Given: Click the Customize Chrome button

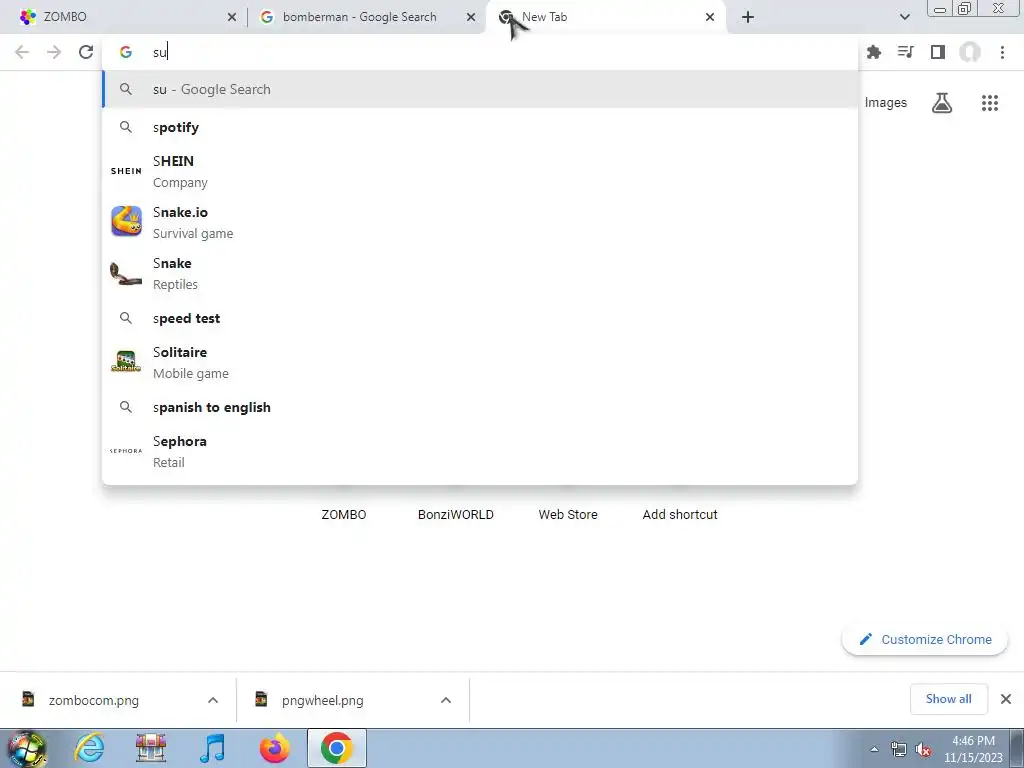Looking at the screenshot, I should tap(925, 639).
